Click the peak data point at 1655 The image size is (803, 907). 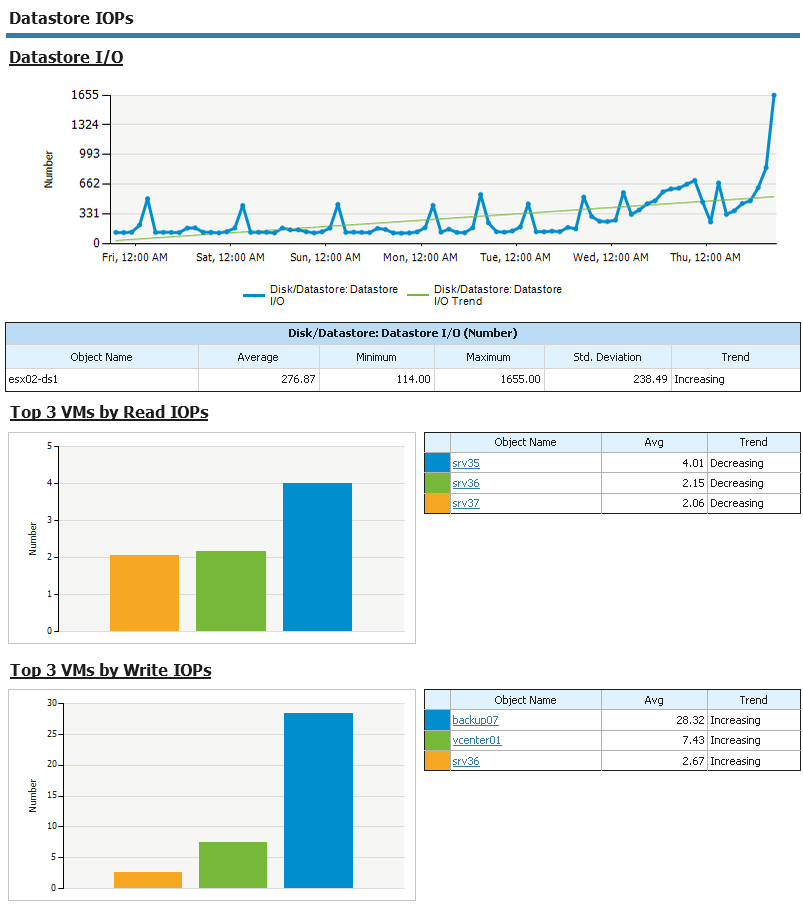click(773, 95)
